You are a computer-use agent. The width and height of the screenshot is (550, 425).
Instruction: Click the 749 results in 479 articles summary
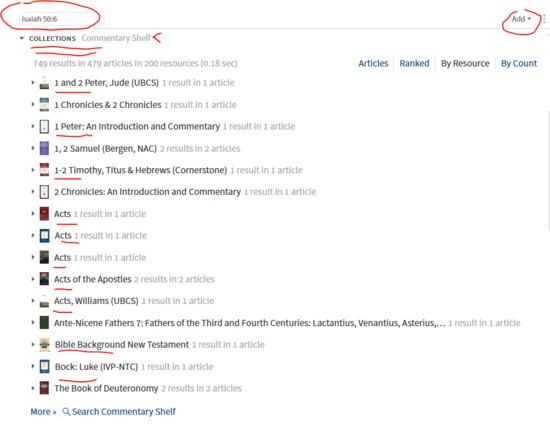click(135, 63)
